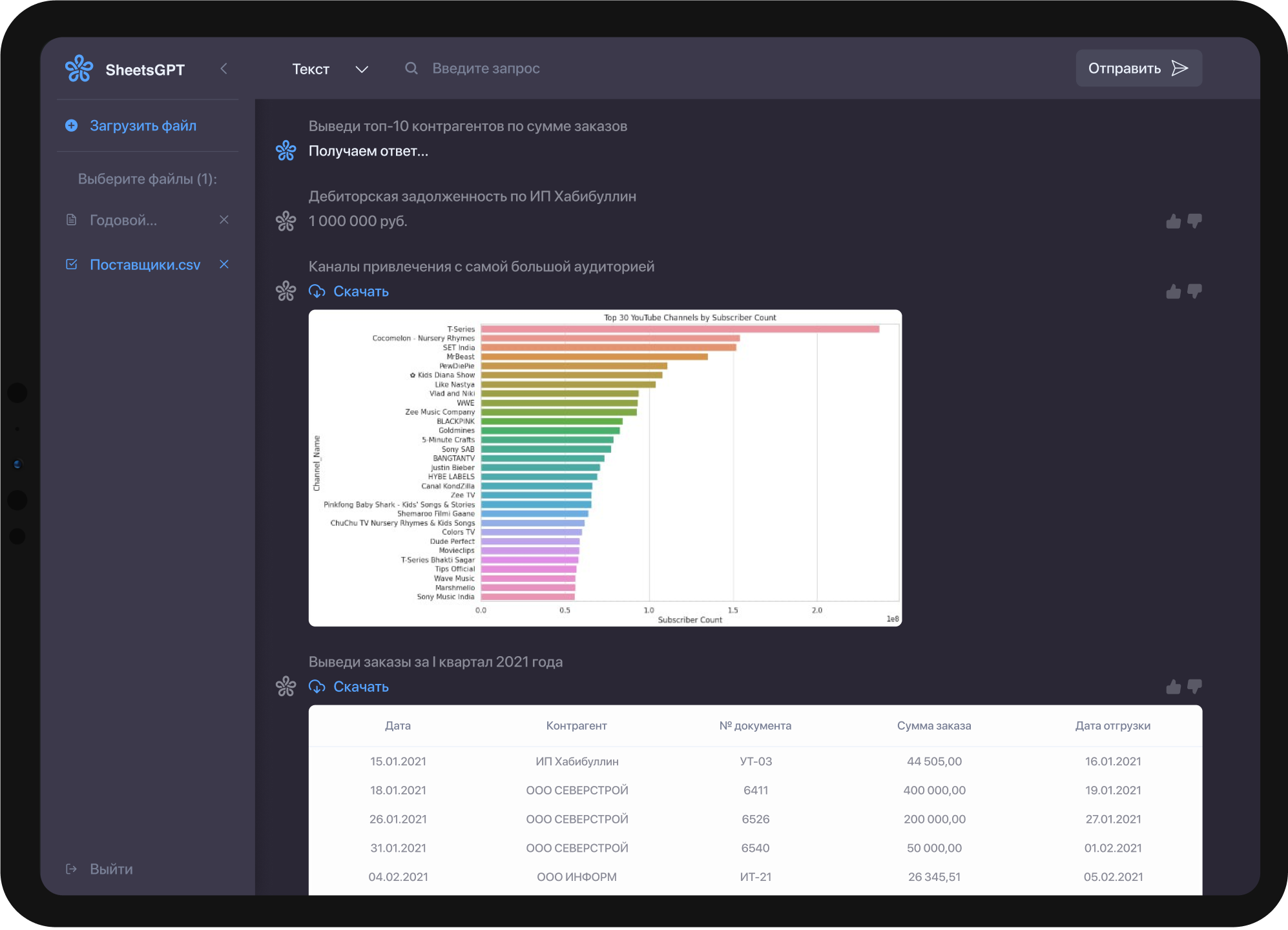Click the document icon beside Годовой…
This screenshot has width=1288, height=930.
72,220
